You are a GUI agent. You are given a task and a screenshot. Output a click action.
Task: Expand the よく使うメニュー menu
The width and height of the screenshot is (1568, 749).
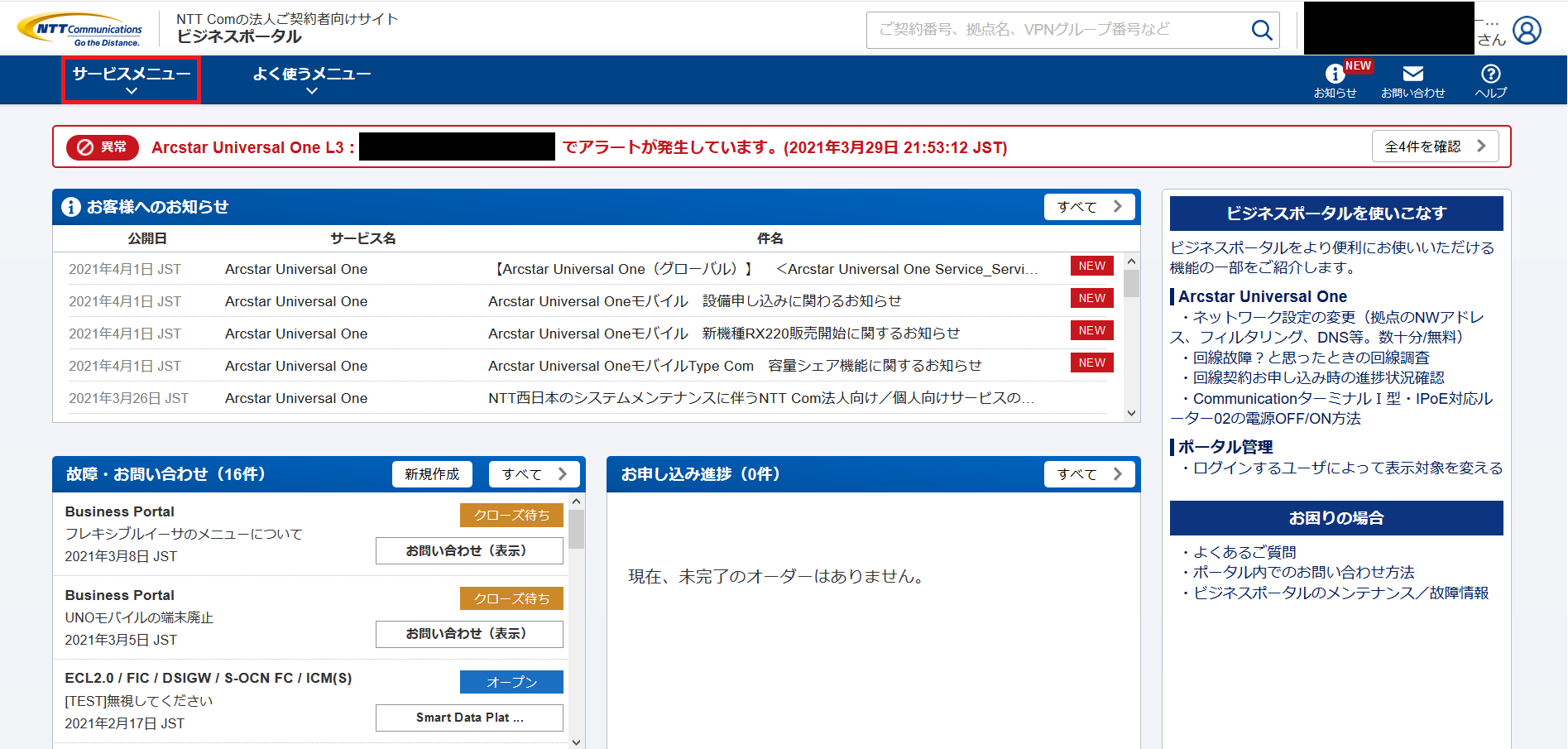311,79
